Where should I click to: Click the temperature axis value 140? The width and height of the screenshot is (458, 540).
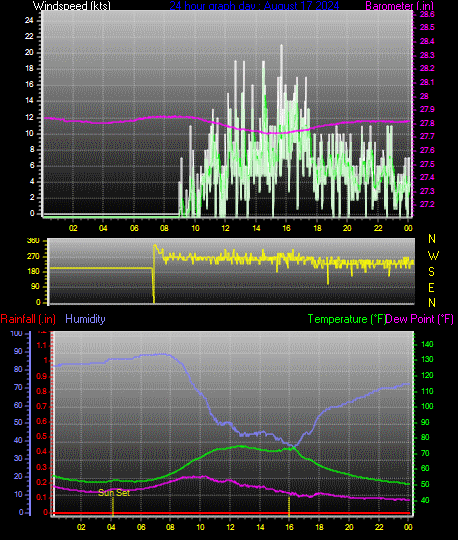427,344
